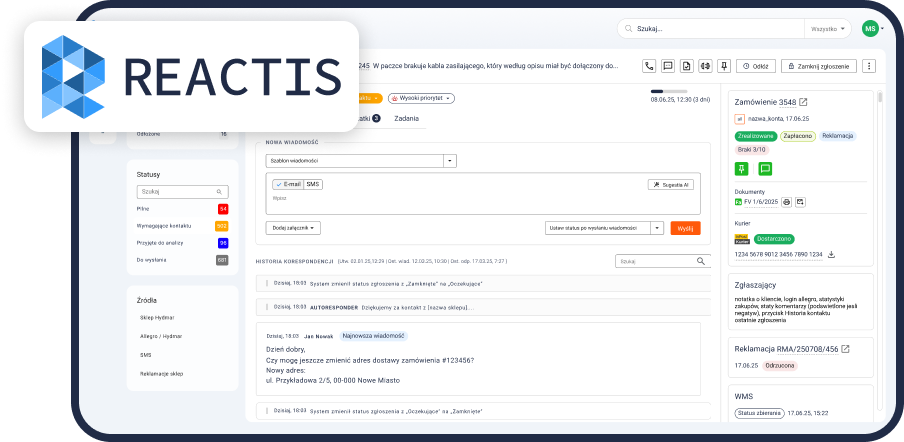Expand the Dodaj załącznik dropdown
The image size is (904, 442).
pos(293,228)
